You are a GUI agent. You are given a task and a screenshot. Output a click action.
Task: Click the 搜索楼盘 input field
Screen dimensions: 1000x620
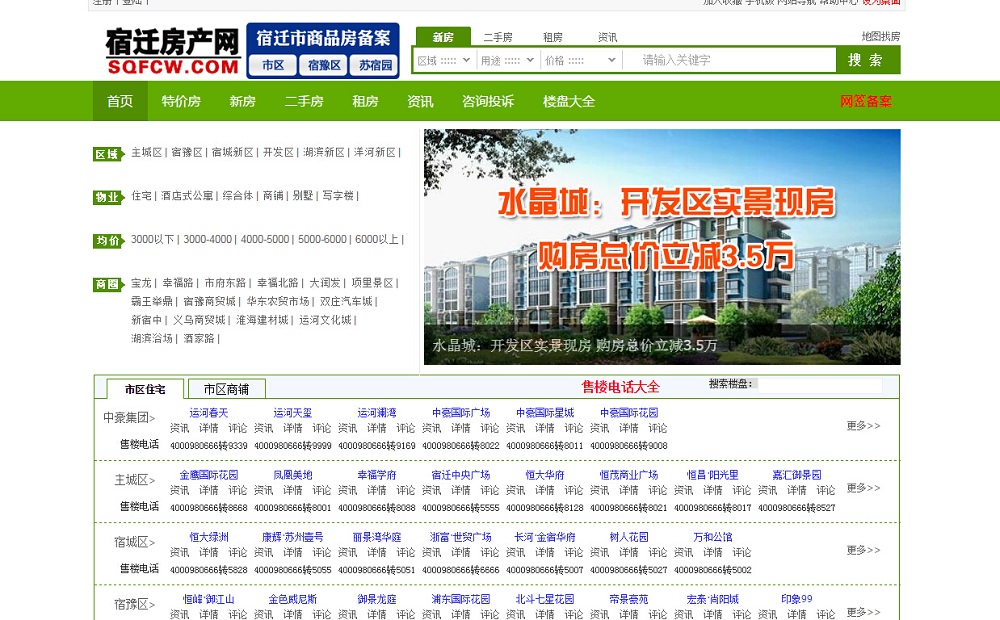click(820, 384)
